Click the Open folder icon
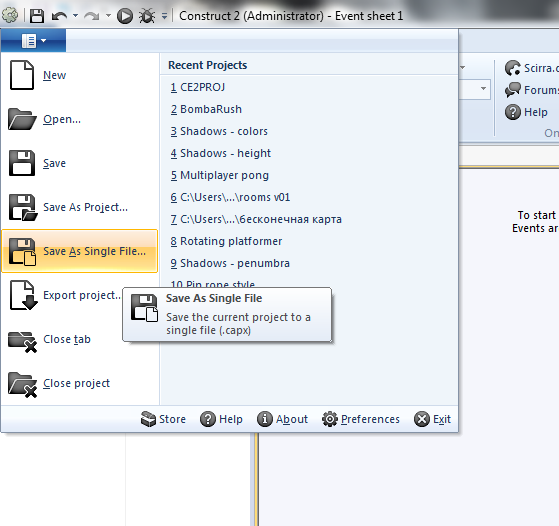The image size is (559, 526). click(22, 119)
